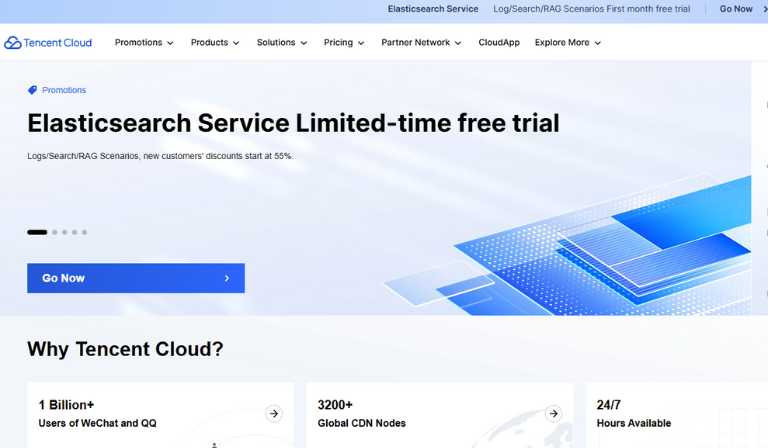Expand the Promotions menu chevron
Viewport: 768px width, 448px height.
[x=170, y=43]
